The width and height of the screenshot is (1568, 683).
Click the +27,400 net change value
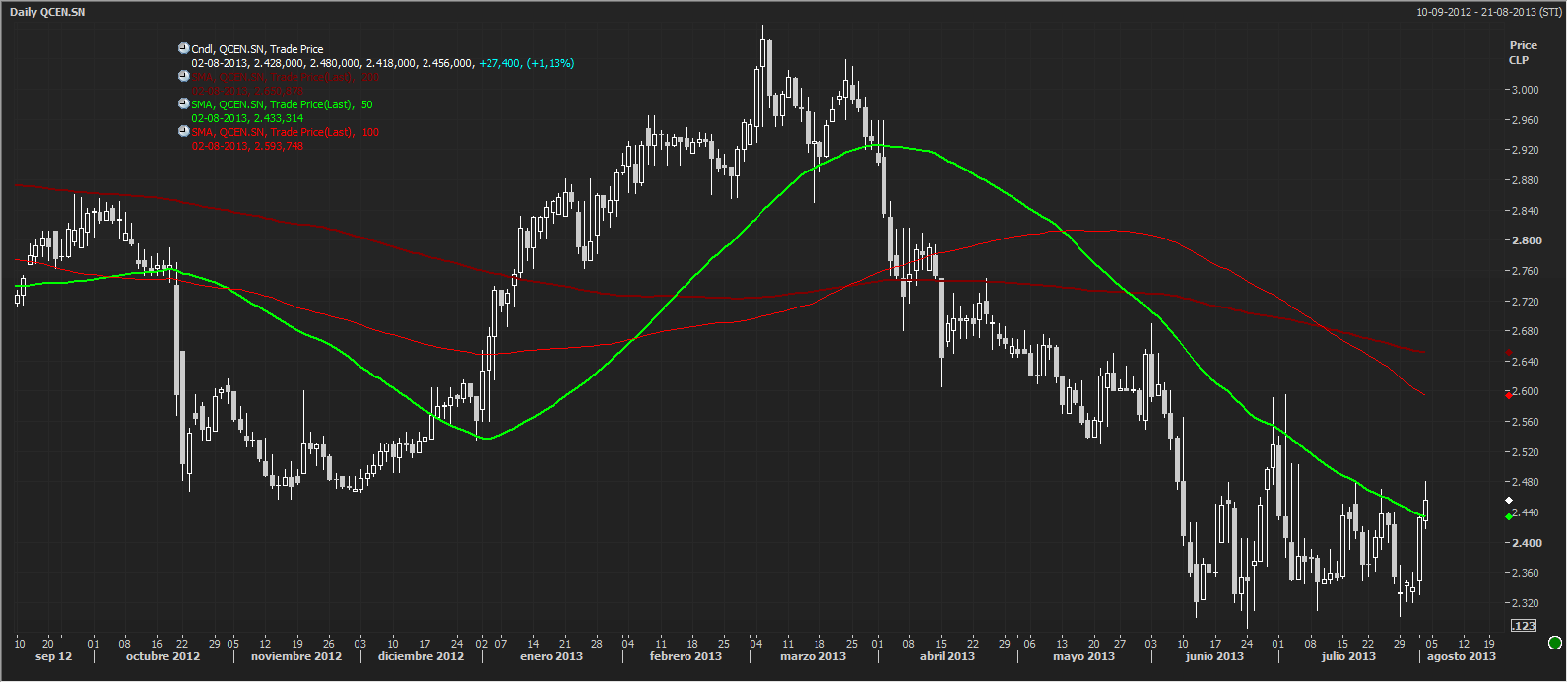(x=499, y=63)
